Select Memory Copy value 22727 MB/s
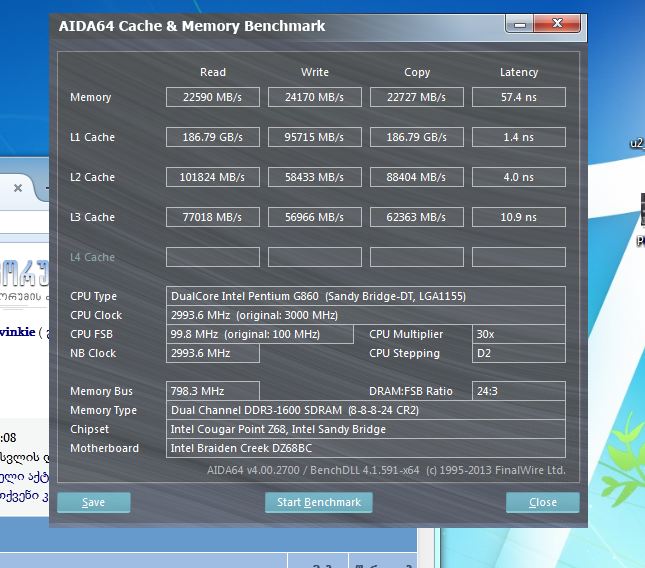Image resolution: width=645 pixels, height=568 pixels. (417, 97)
